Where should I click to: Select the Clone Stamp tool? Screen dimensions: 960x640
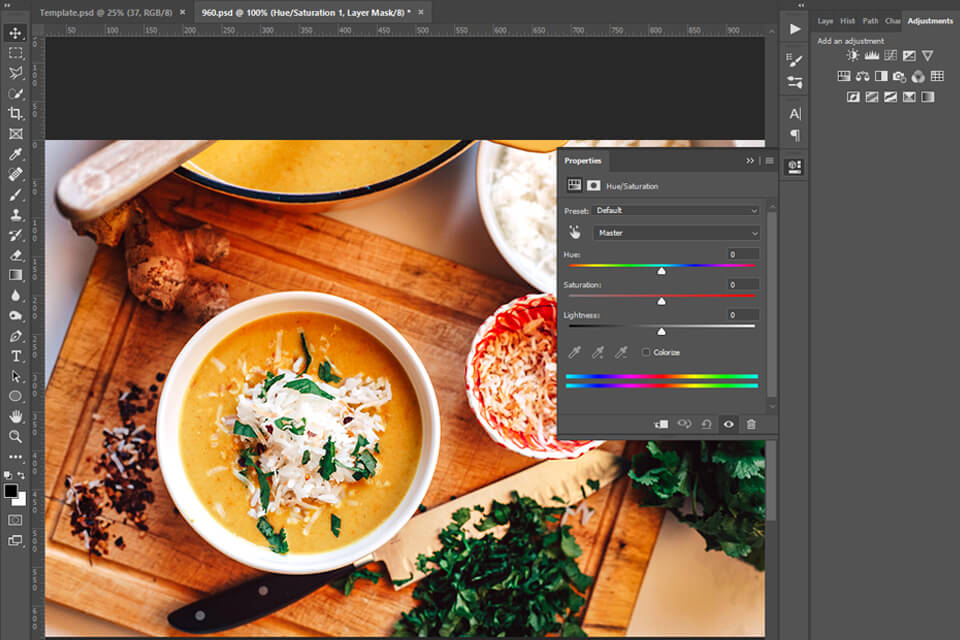point(15,214)
